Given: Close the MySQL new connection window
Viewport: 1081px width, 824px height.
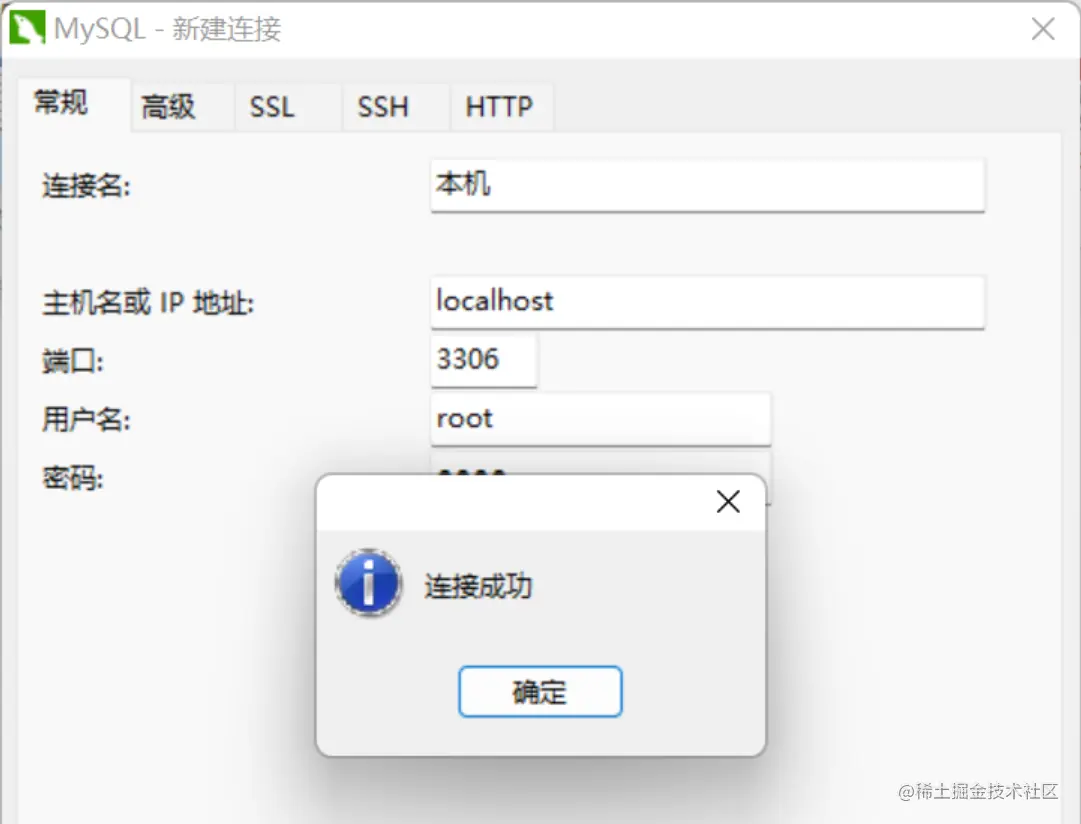Looking at the screenshot, I should point(1043,29).
